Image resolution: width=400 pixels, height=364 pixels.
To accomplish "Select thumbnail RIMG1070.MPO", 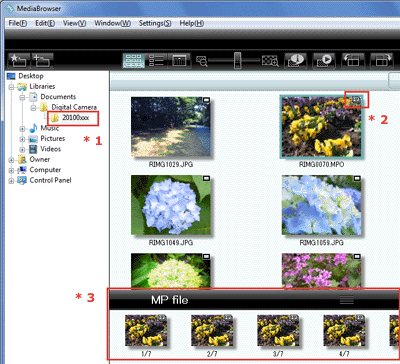I will tap(321, 127).
